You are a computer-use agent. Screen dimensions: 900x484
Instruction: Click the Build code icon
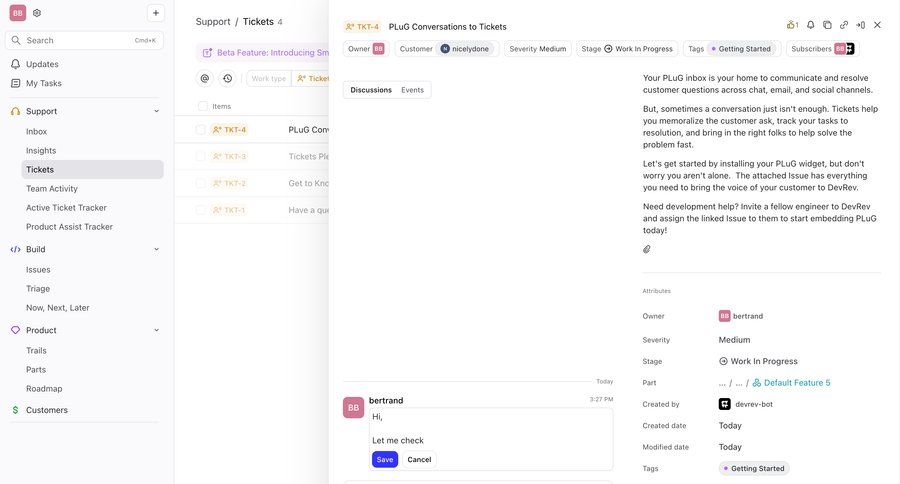15,249
